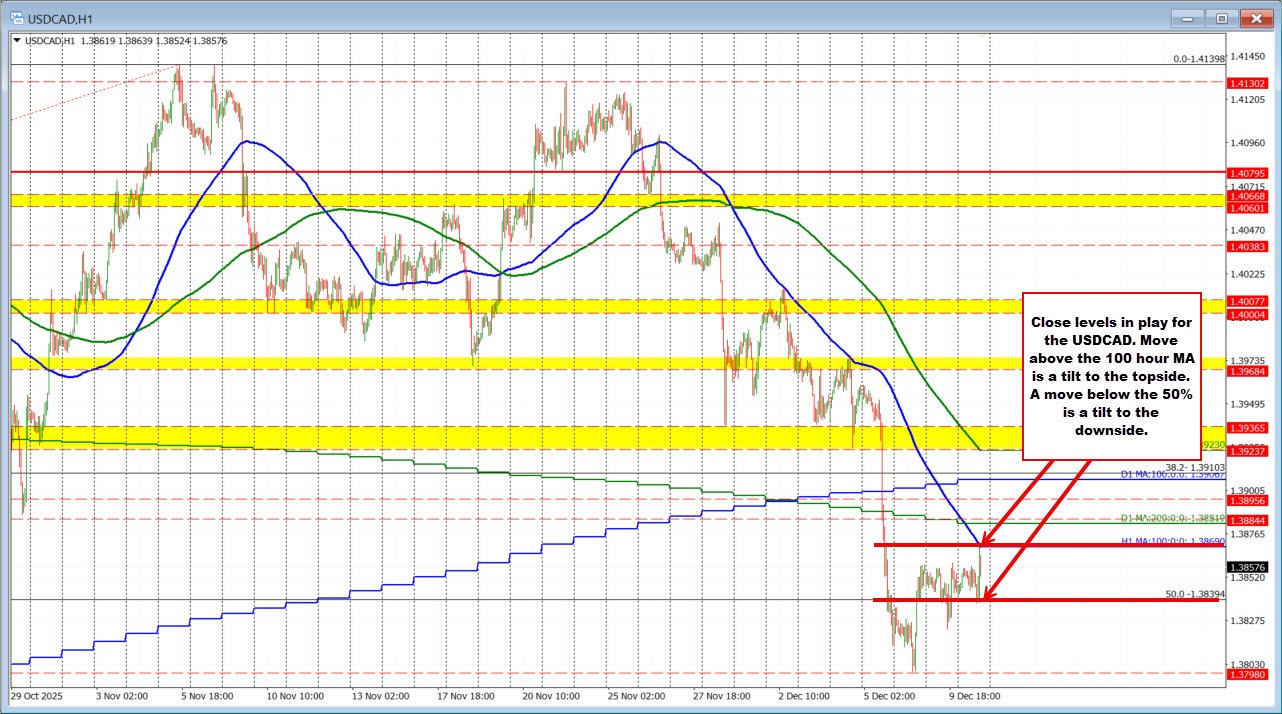Click the D1 MA 200 line label

pos(1172,518)
